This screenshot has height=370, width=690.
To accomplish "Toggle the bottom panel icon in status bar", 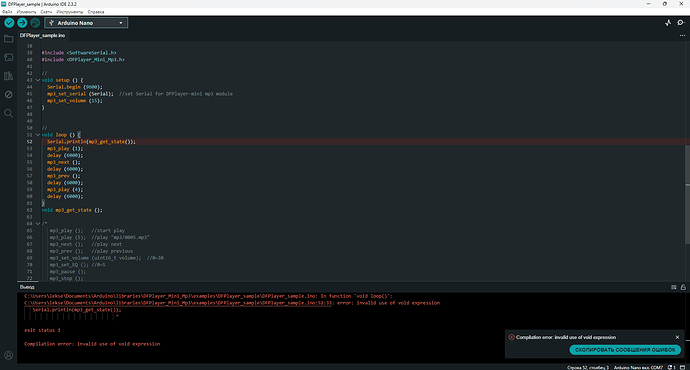I will (683, 367).
